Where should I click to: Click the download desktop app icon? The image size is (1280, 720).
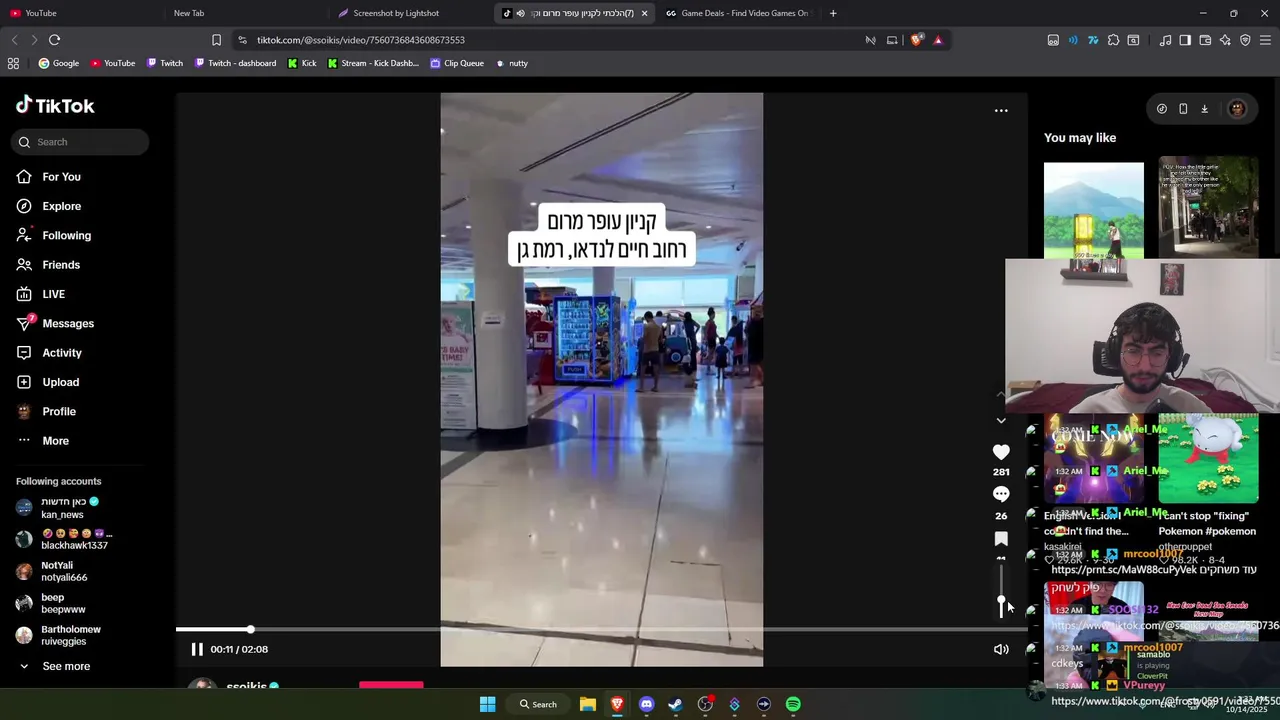tap(1204, 109)
